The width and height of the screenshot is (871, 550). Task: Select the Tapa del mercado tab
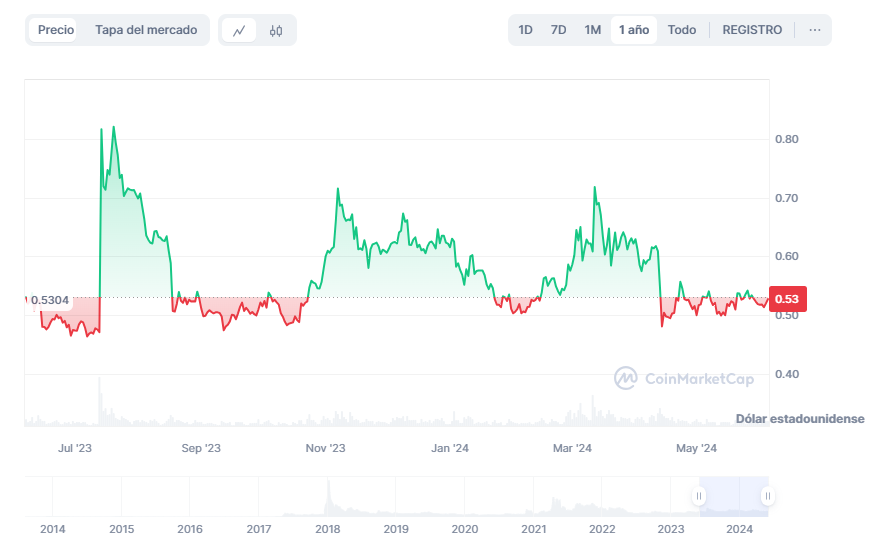(x=146, y=30)
